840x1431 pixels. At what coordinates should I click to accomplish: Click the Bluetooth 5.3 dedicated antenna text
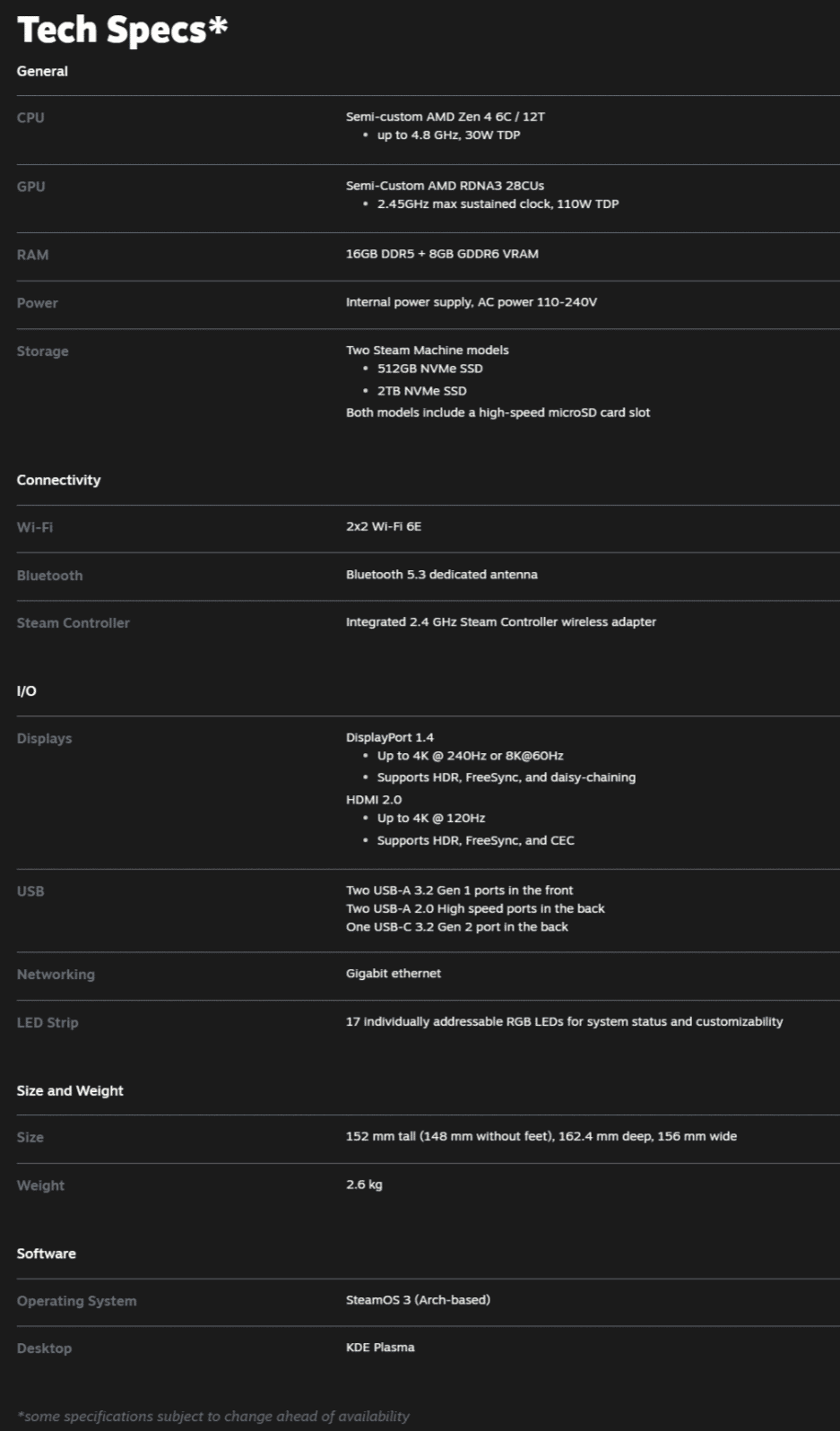pyautogui.click(x=441, y=575)
